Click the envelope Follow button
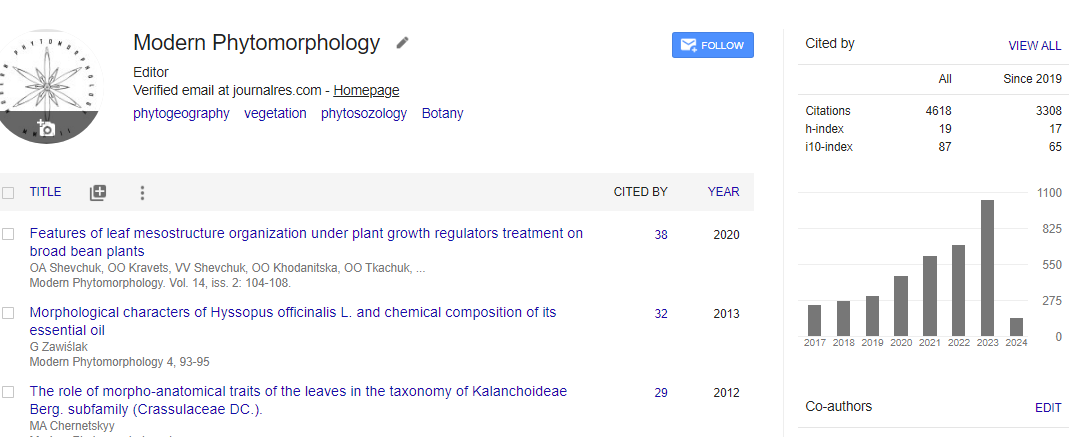This screenshot has width=1082, height=437. [712, 45]
